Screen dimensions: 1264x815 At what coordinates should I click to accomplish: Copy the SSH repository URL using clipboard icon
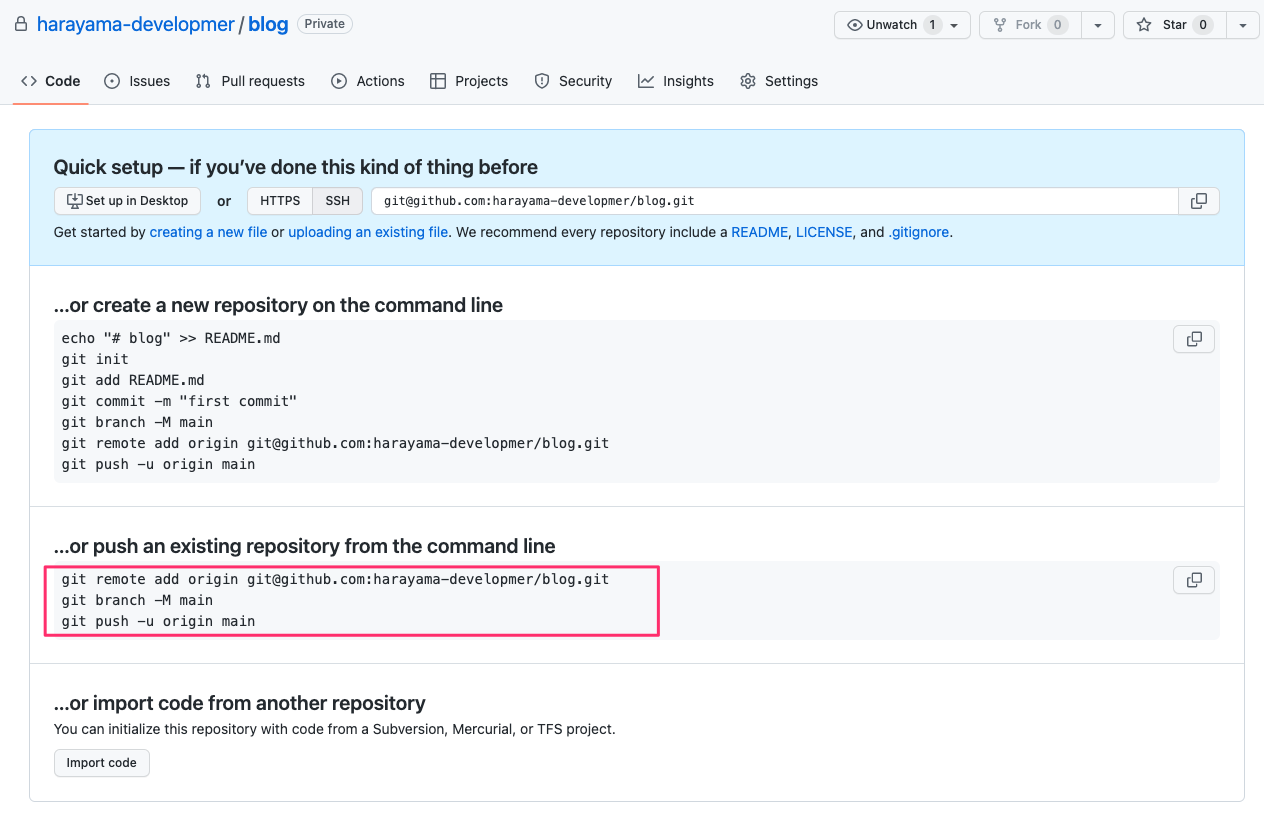[x=1197, y=200]
